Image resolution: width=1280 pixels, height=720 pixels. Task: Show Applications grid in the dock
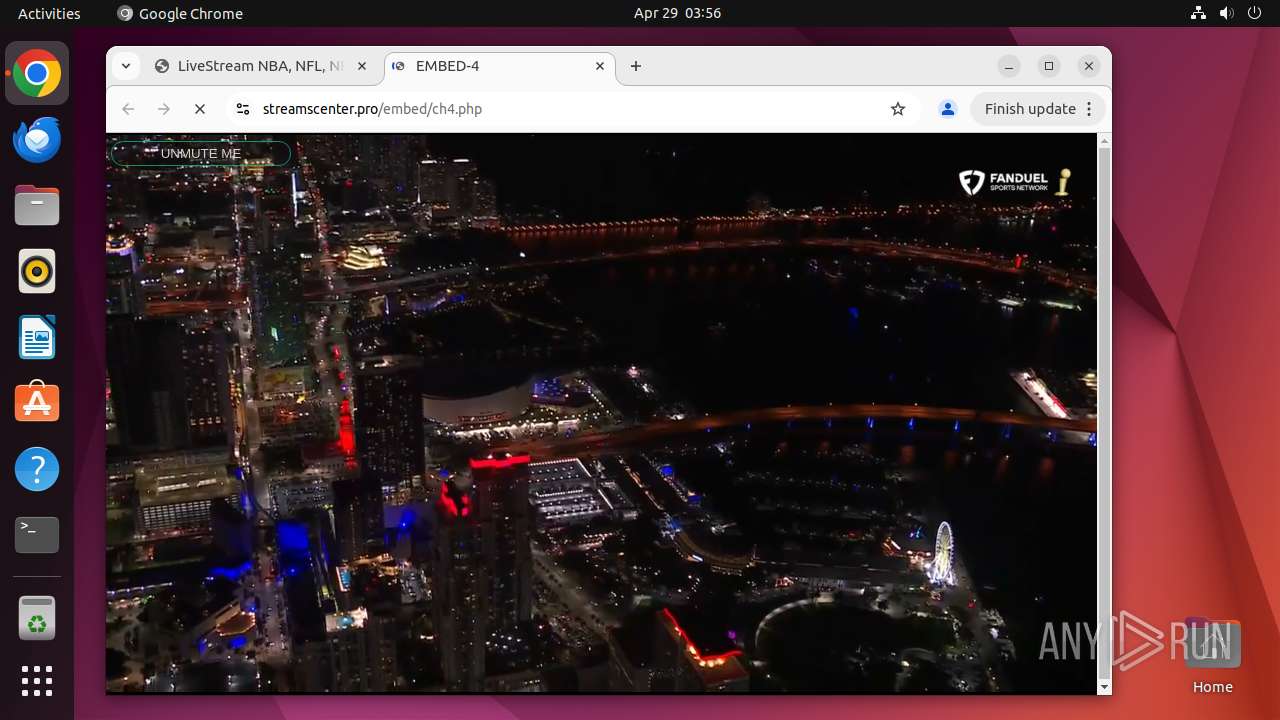[x=37, y=681]
